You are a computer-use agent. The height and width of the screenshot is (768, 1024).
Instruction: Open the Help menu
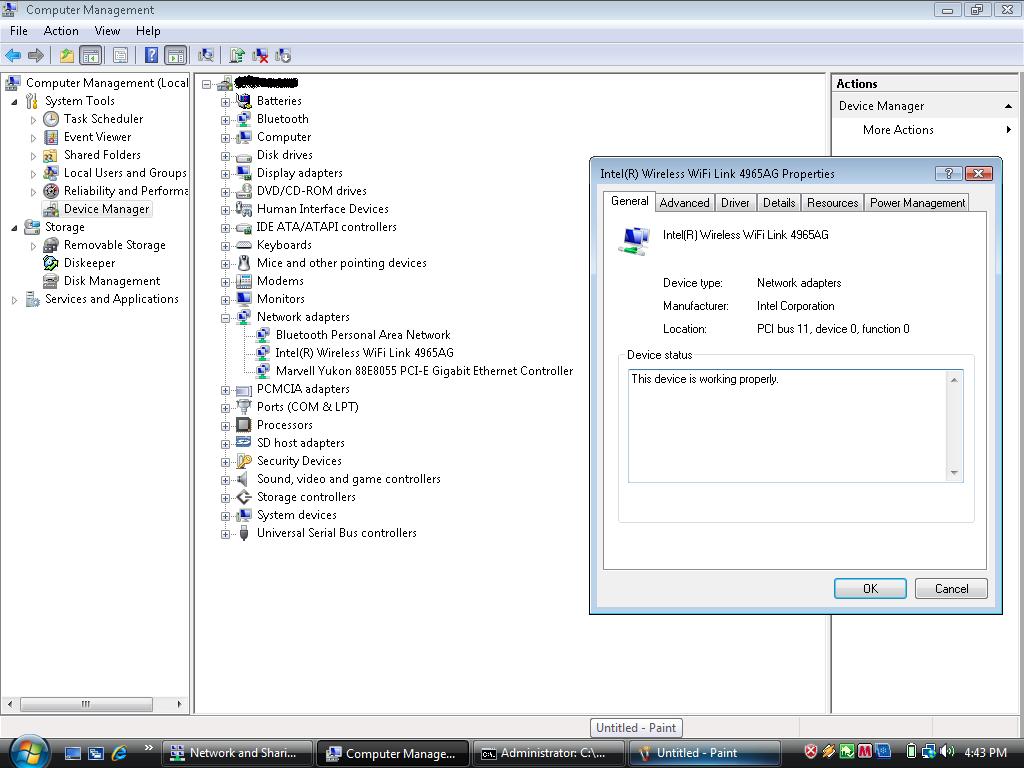pyautogui.click(x=148, y=31)
